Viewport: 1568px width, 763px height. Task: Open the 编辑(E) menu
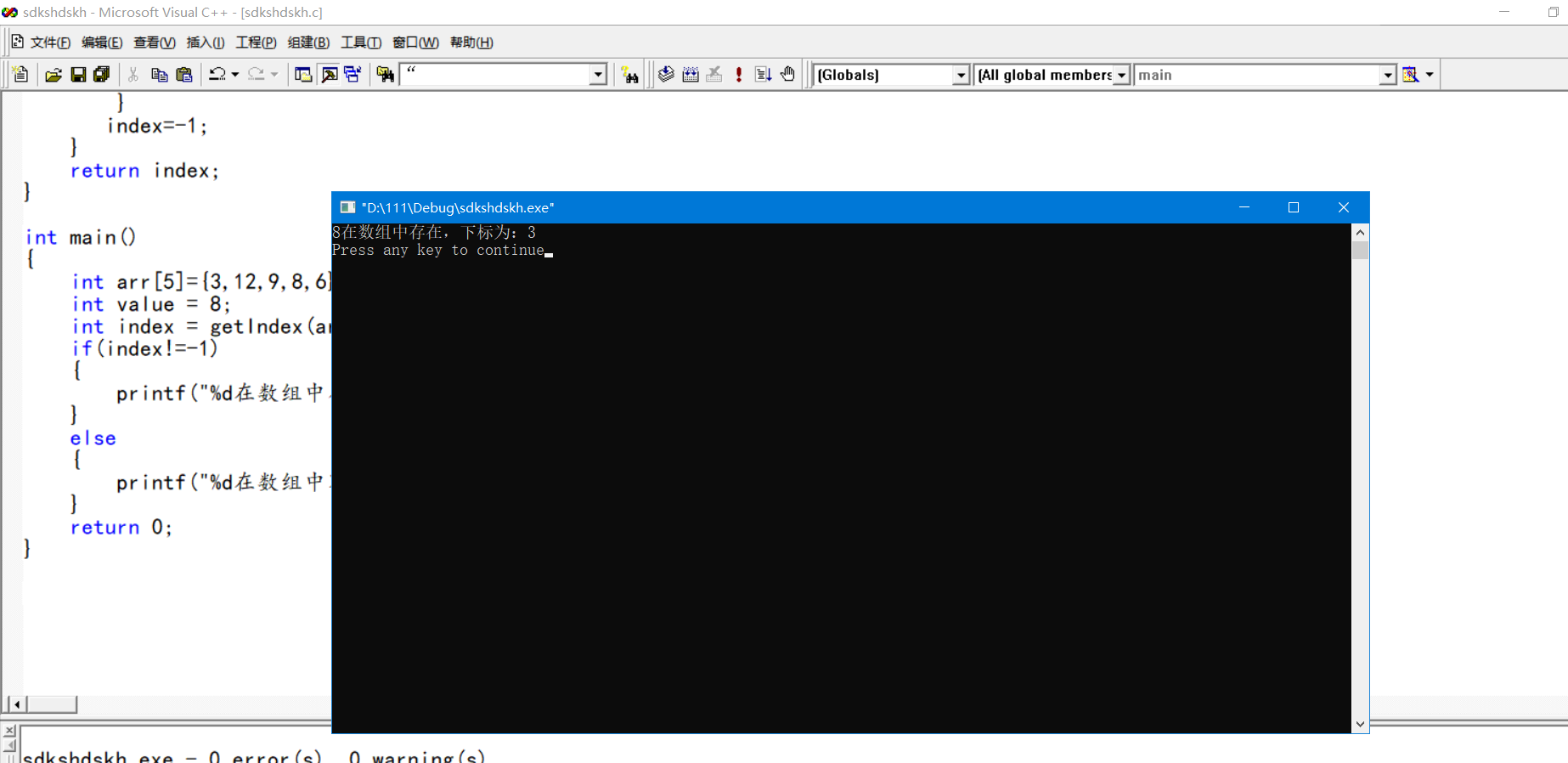(x=102, y=42)
